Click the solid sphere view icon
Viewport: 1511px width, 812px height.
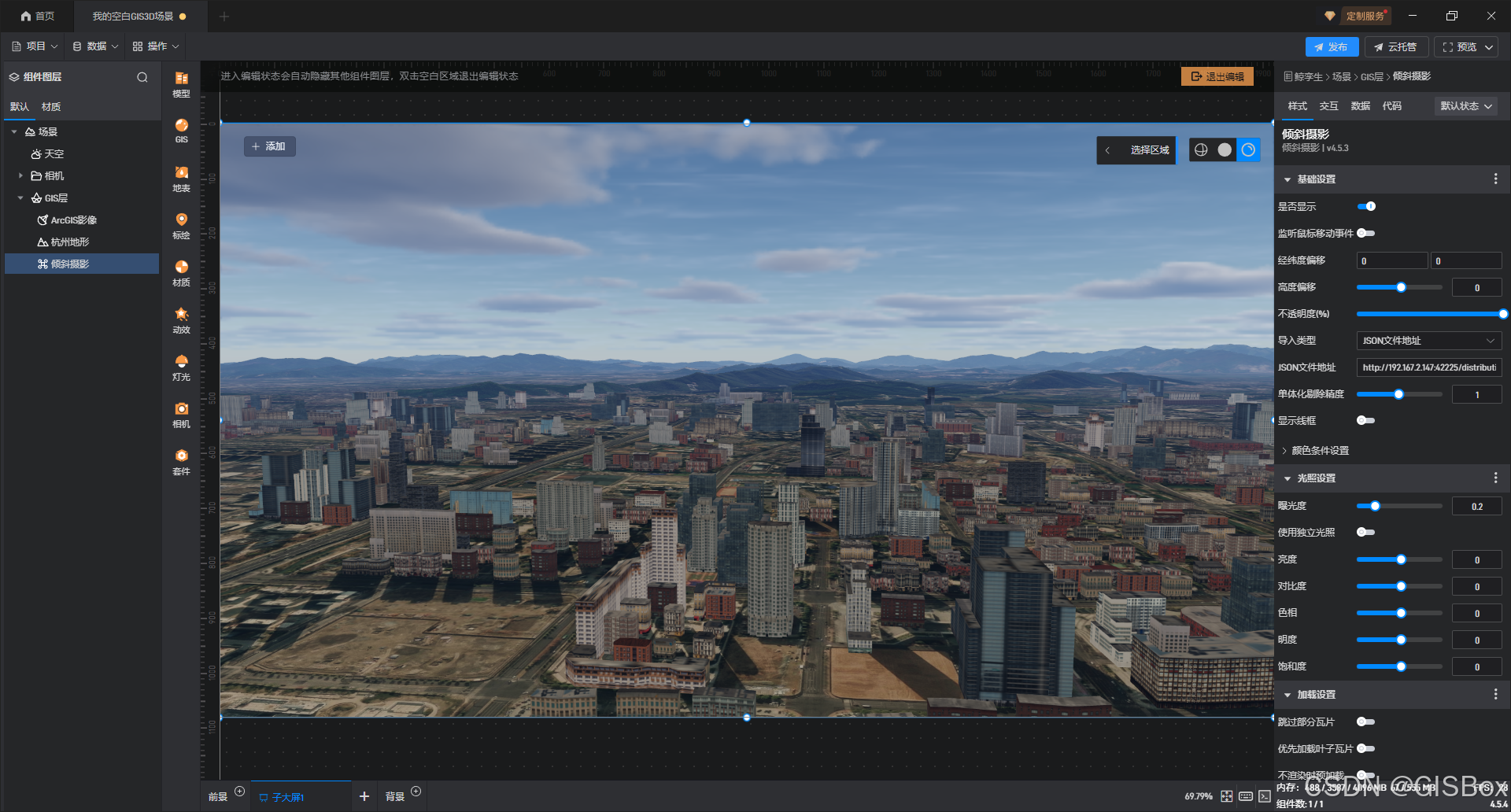tap(1225, 149)
